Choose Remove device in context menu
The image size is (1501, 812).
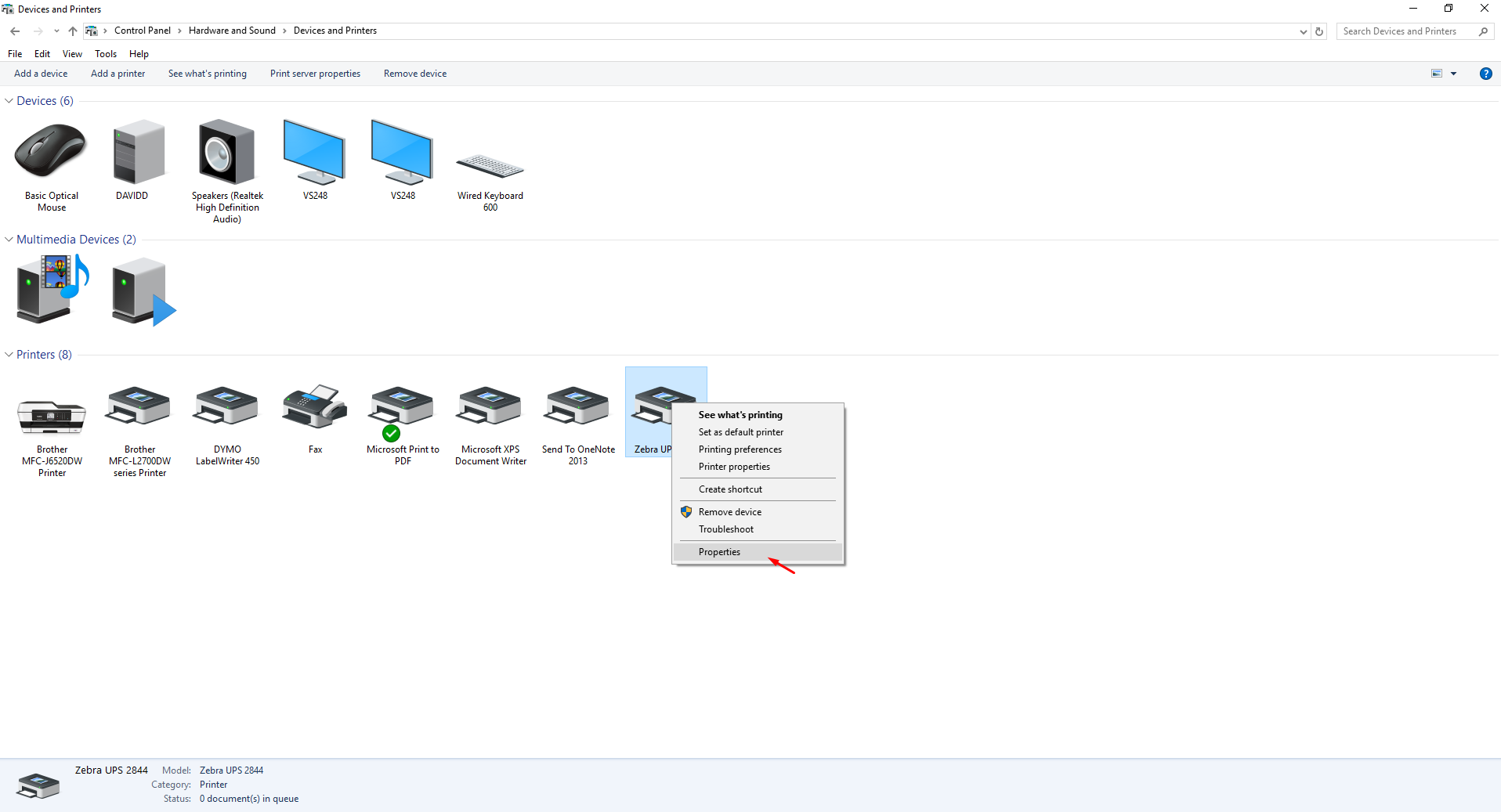click(758, 512)
